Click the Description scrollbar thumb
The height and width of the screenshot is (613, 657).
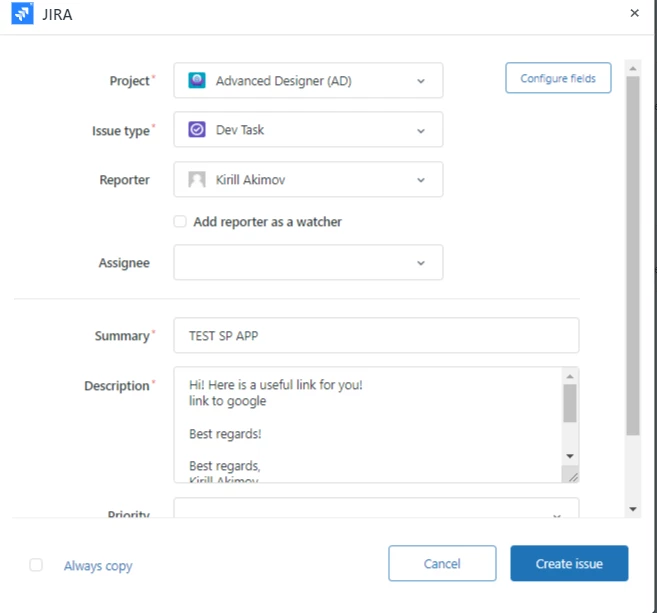pos(570,403)
